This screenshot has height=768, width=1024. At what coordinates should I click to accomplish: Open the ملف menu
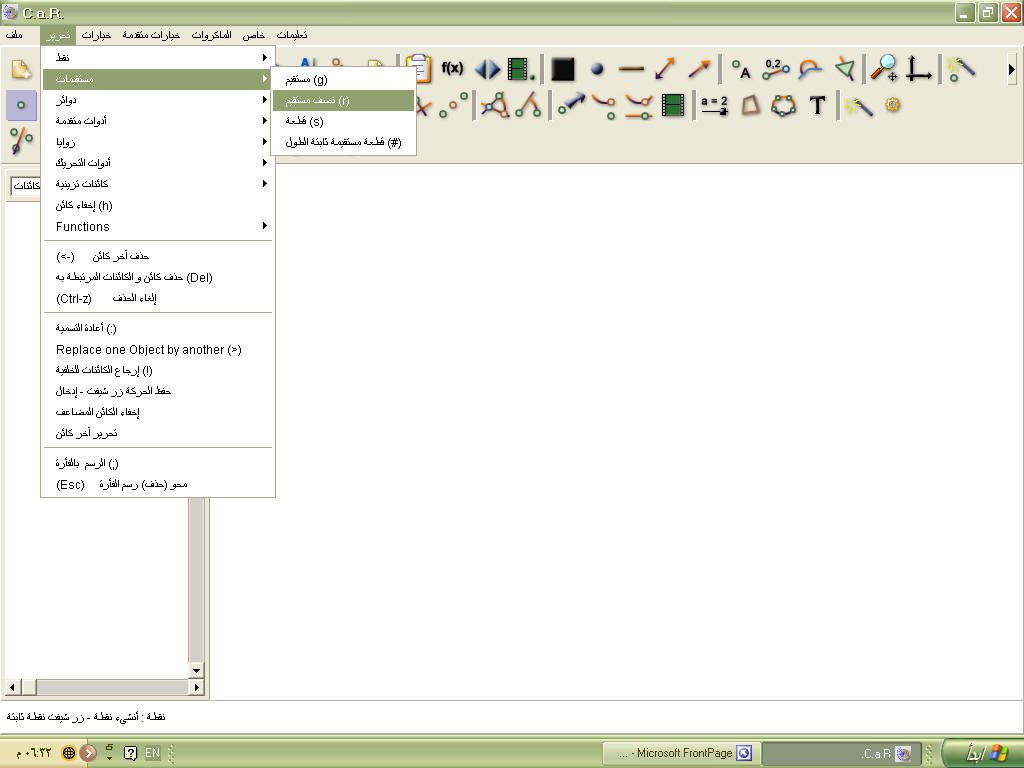14,35
